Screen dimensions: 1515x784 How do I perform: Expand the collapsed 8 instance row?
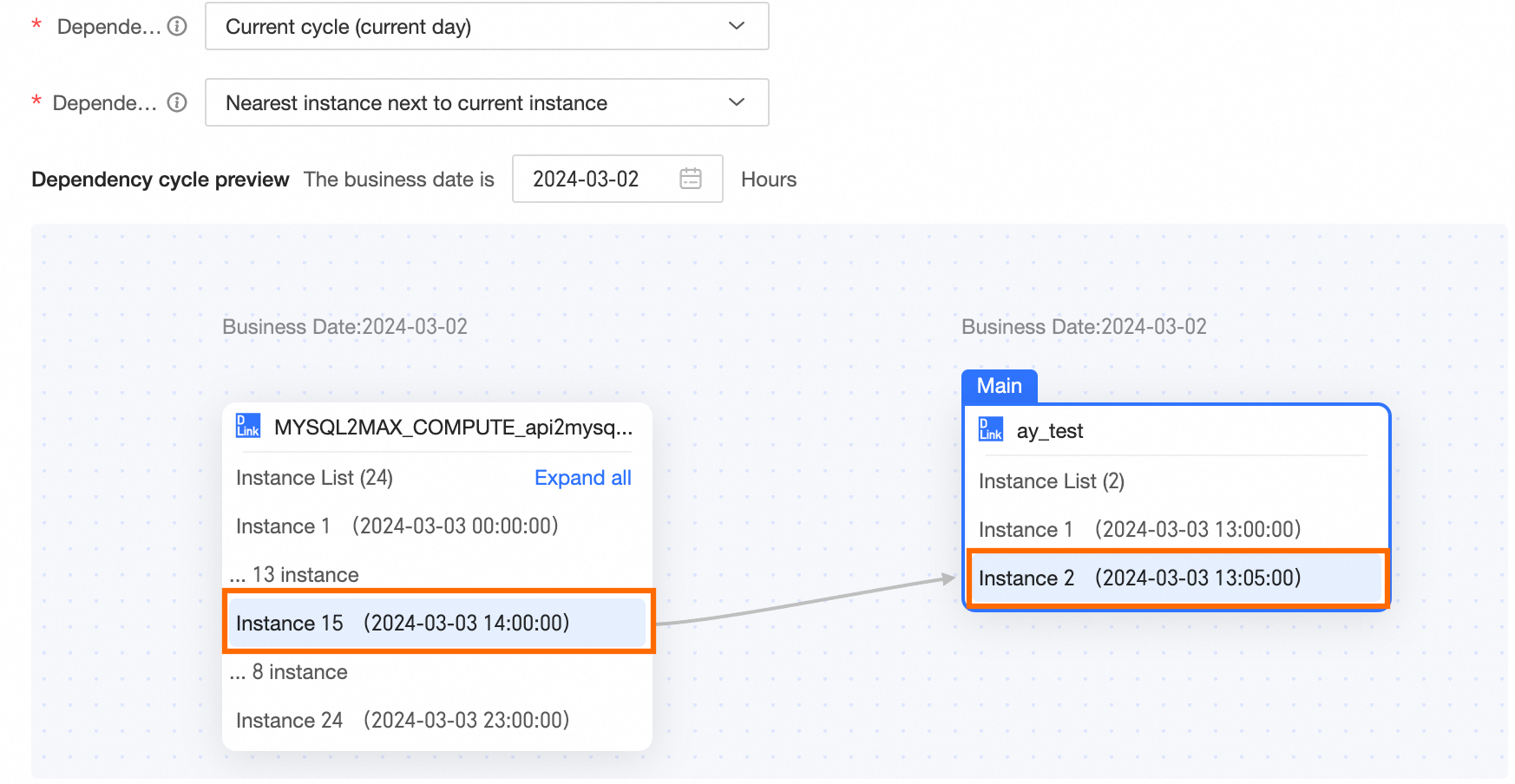pyautogui.click(x=288, y=672)
